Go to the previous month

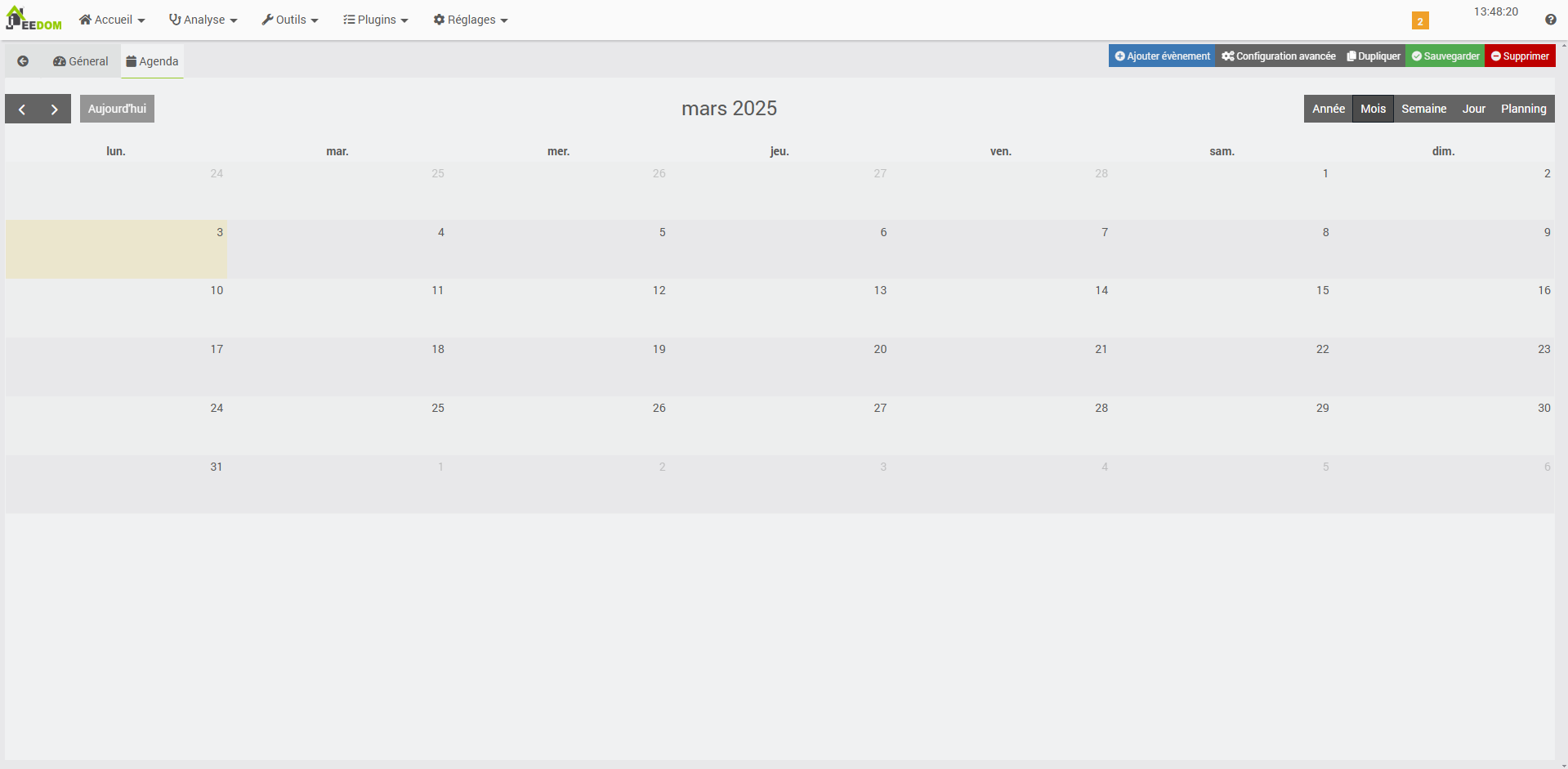[22, 109]
